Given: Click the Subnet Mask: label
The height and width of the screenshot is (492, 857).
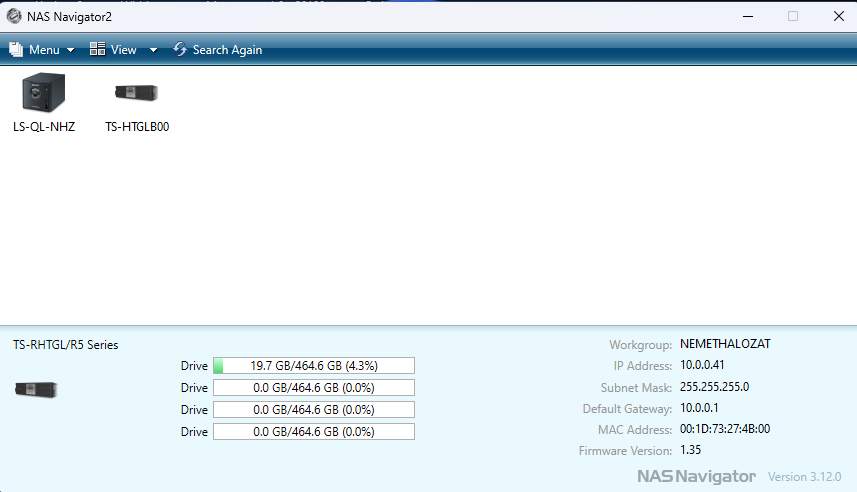Looking at the screenshot, I should tap(636, 388).
